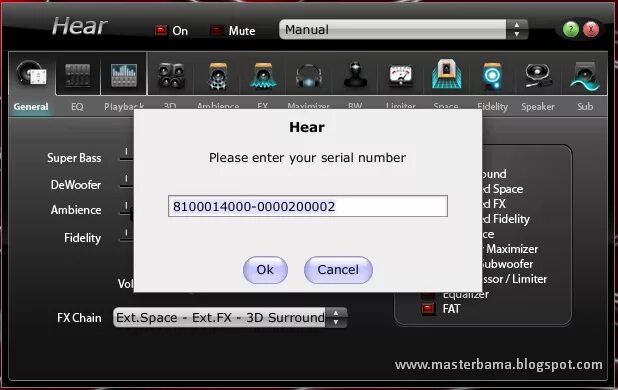Viewport: 618px width, 390px height.
Task: Switch to the Sub tab label
Action: pos(585,107)
